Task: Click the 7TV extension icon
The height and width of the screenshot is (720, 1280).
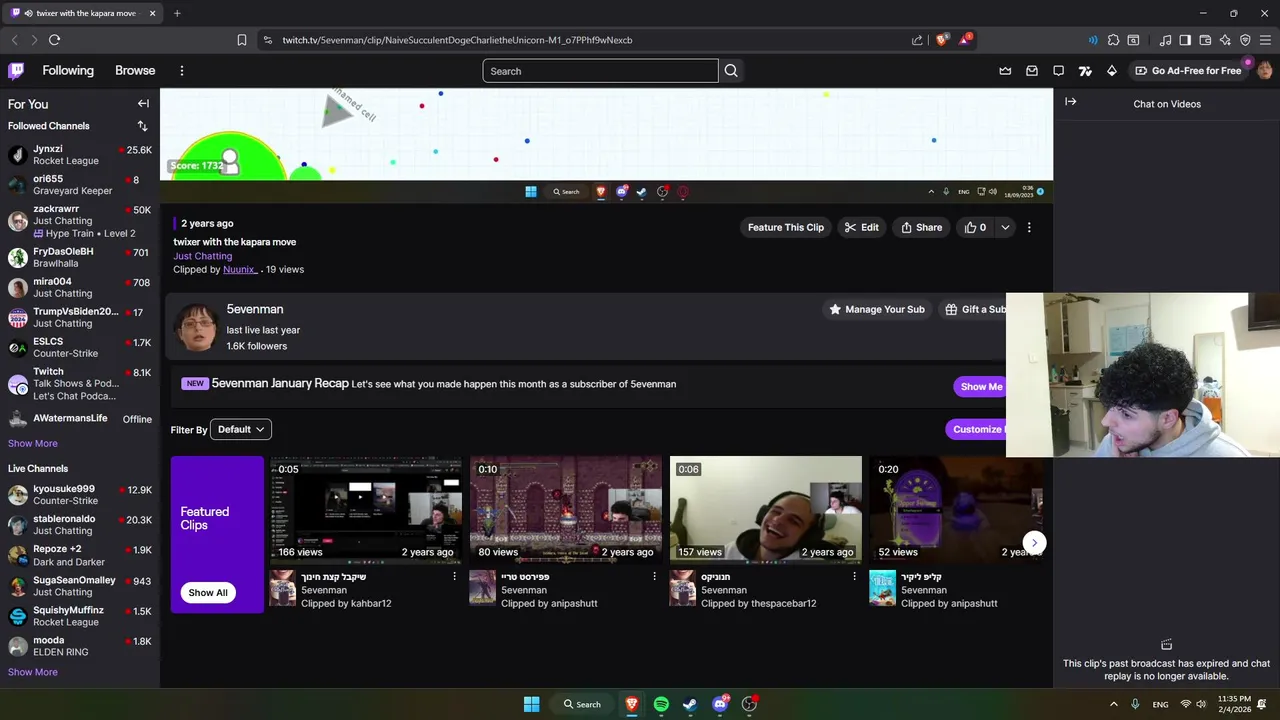Action: pos(1085,71)
